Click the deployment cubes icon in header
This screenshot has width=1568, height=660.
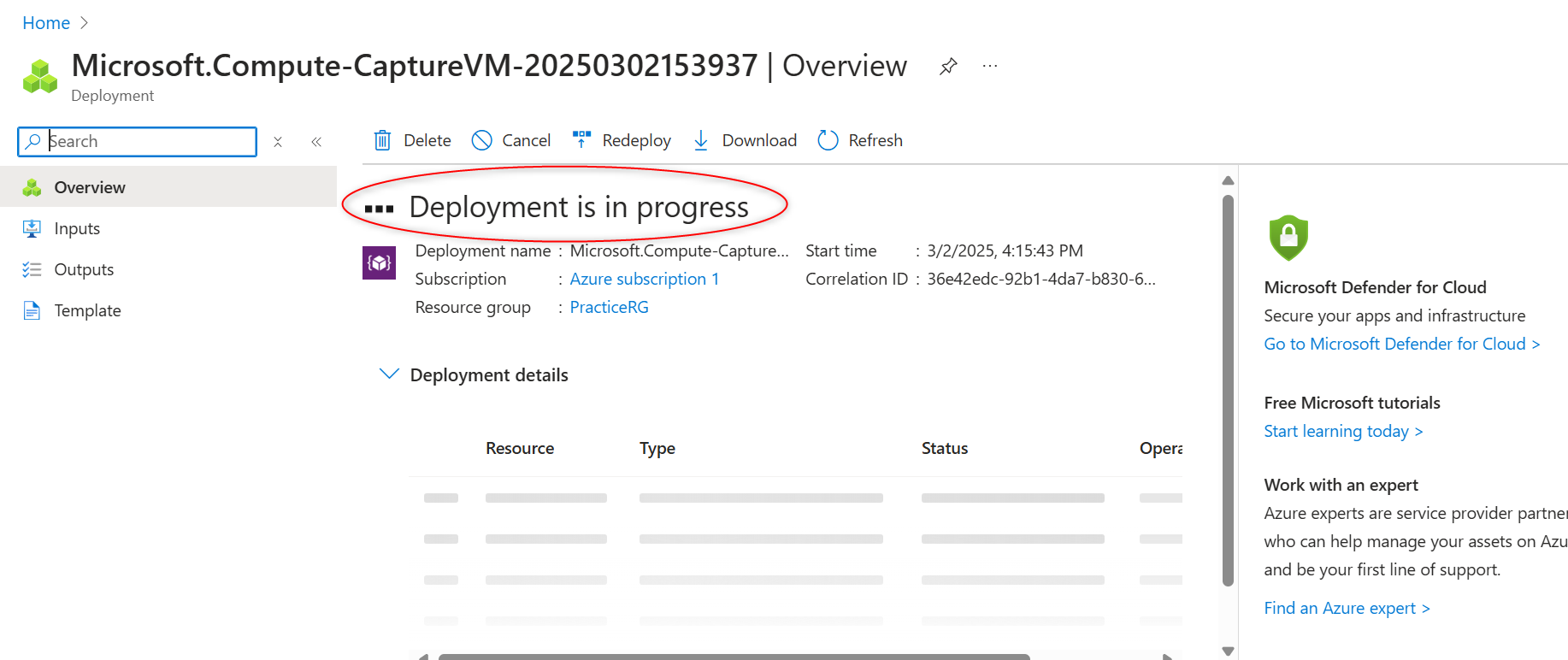click(40, 76)
